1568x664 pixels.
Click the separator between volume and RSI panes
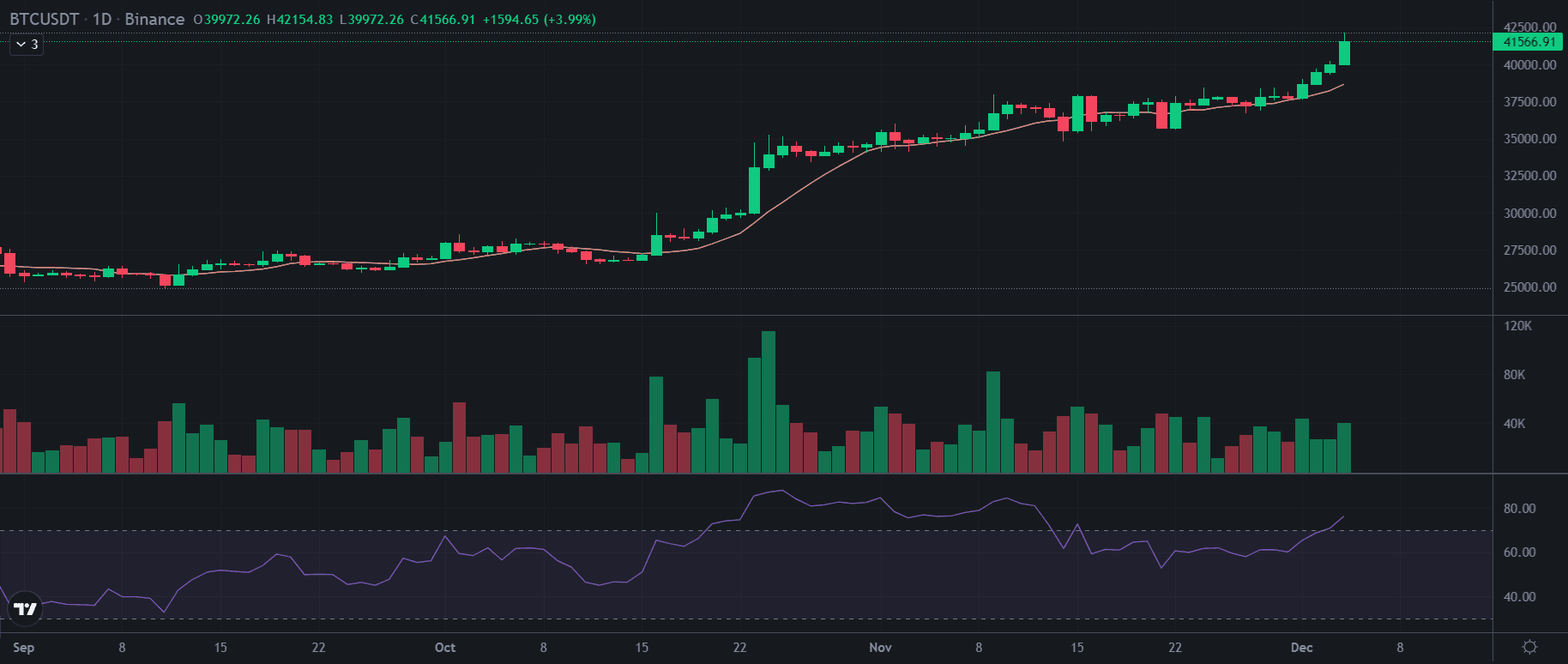746,474
